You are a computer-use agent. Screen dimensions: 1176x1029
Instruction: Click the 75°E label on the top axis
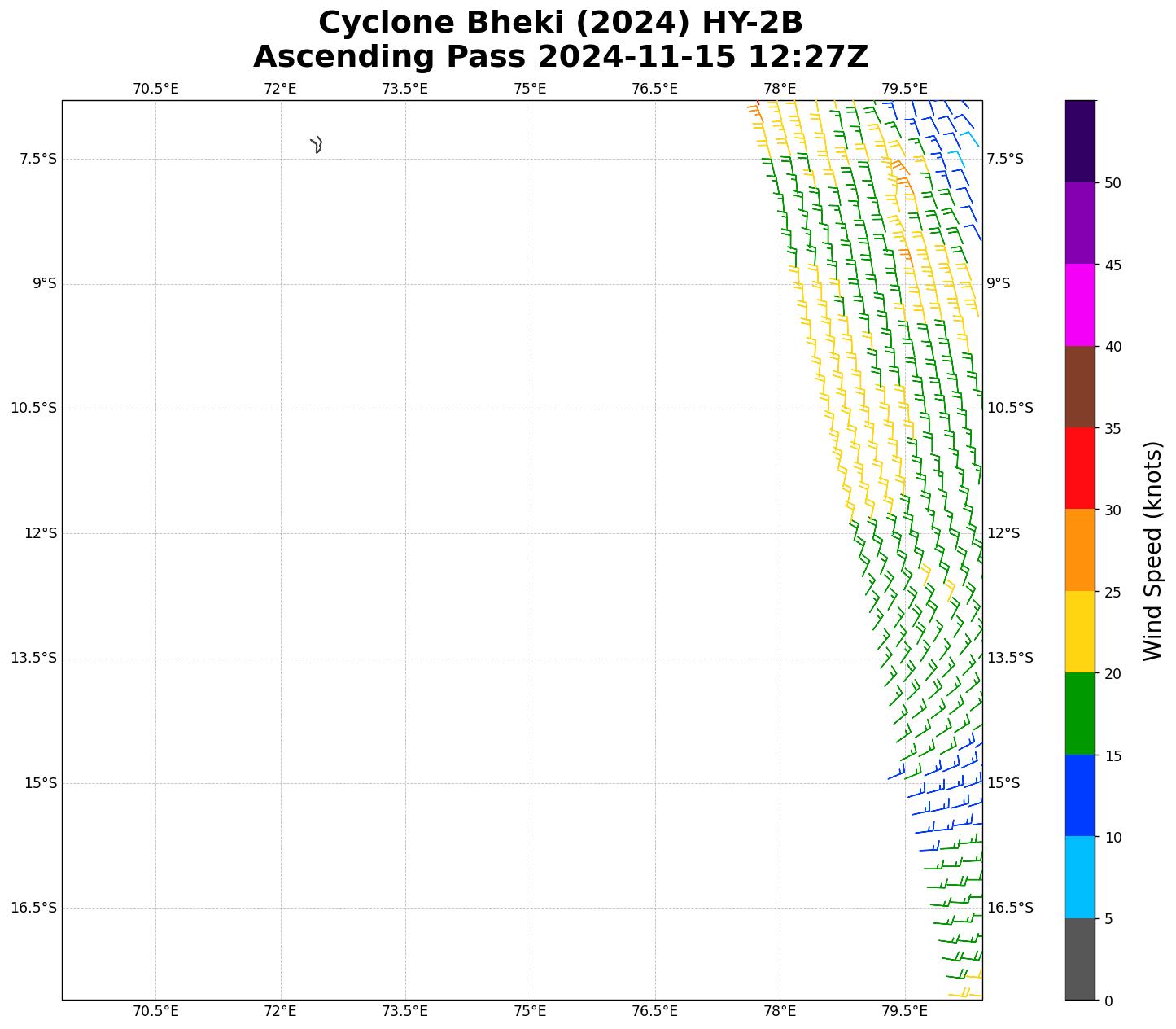coord(530,89)
